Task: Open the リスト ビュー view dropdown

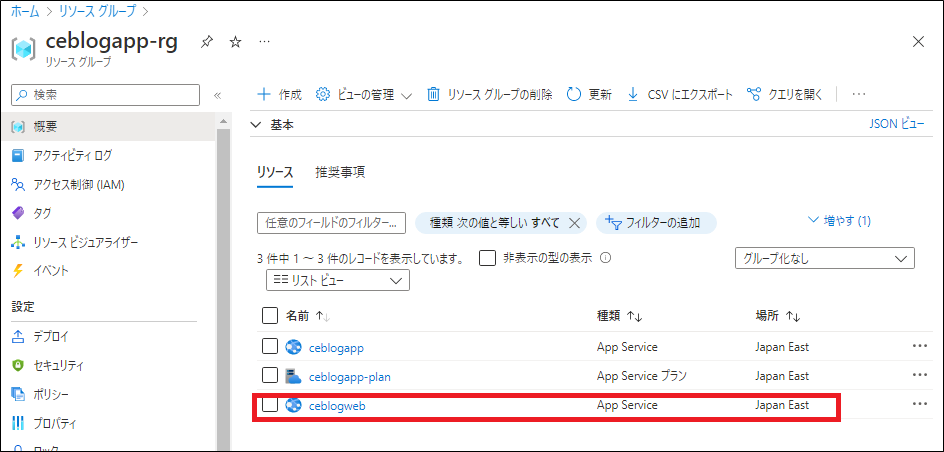Action: tap(338, 280)
